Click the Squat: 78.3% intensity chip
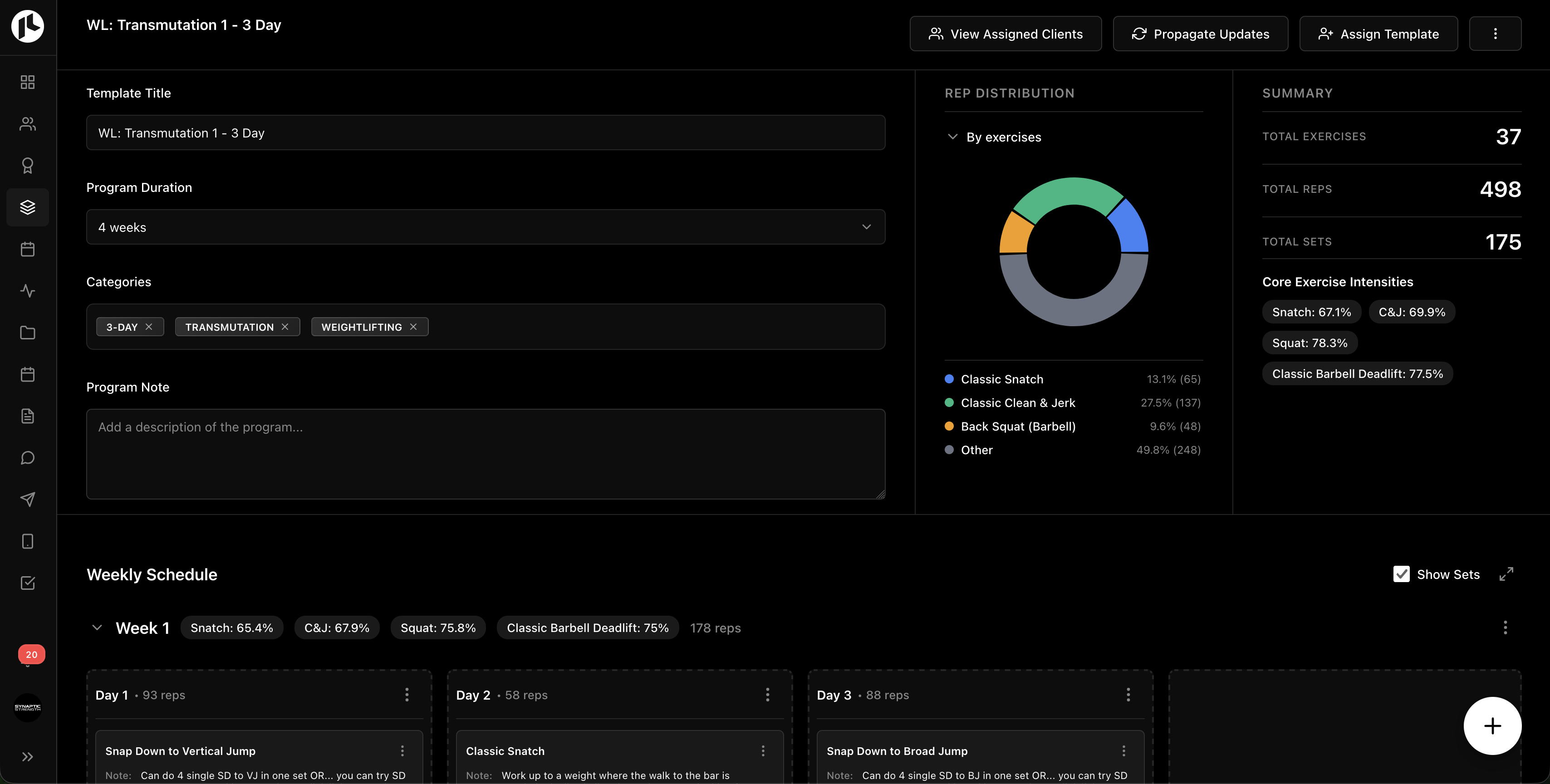The image size is (1550, 784). pyautogui.click(x=1310, y=343)
